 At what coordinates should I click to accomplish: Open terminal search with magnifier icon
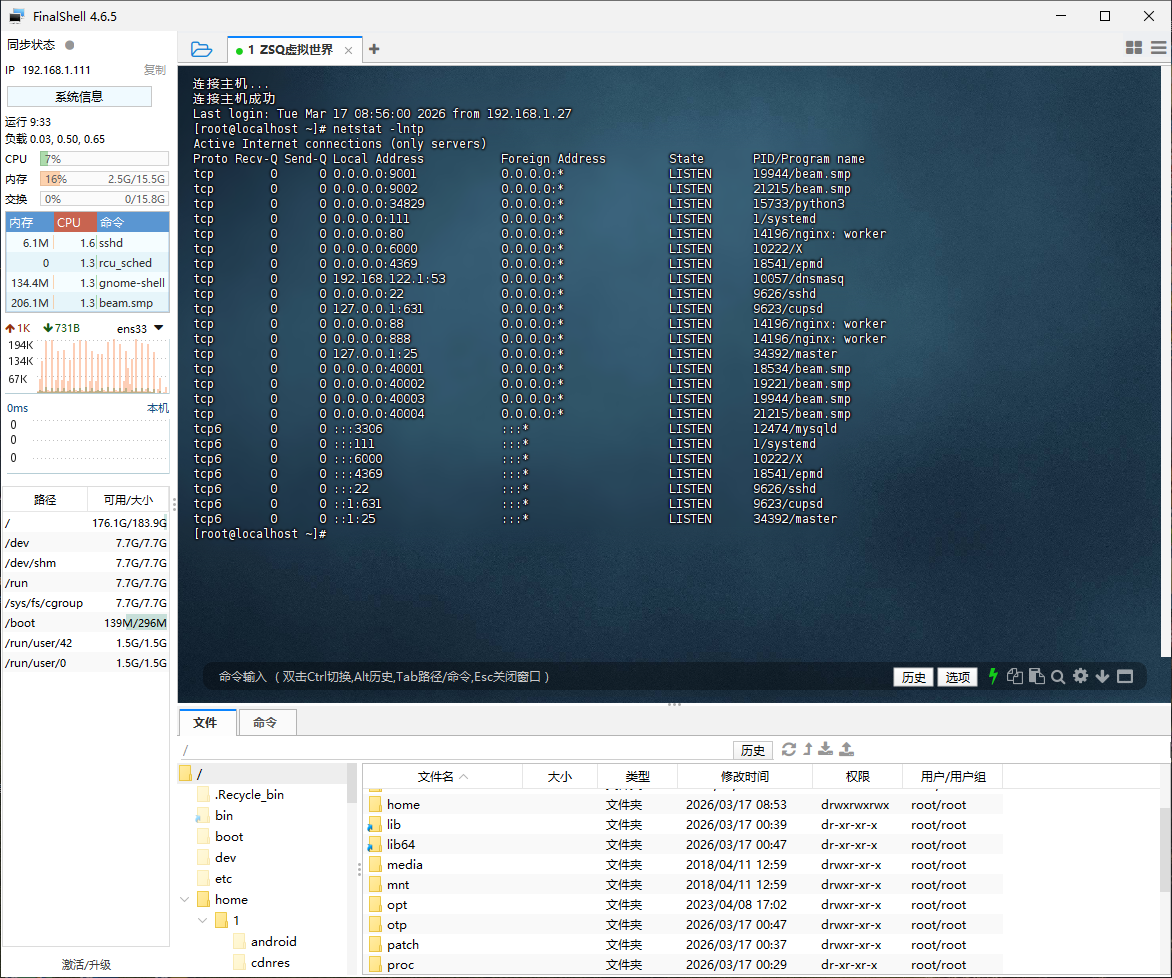click(1057, 676)
